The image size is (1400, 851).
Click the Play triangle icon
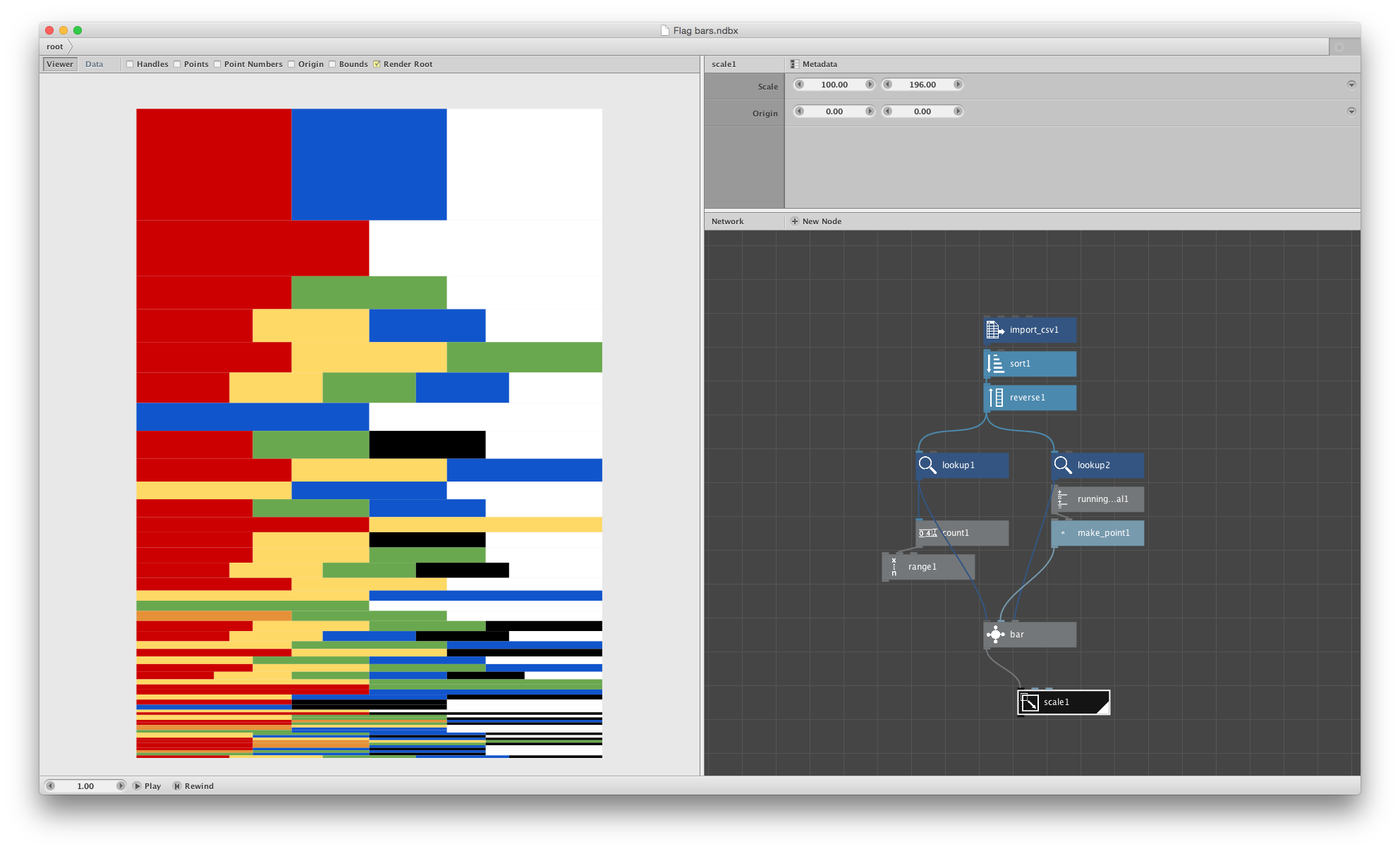pyautogui.click(x=137, y=785)
